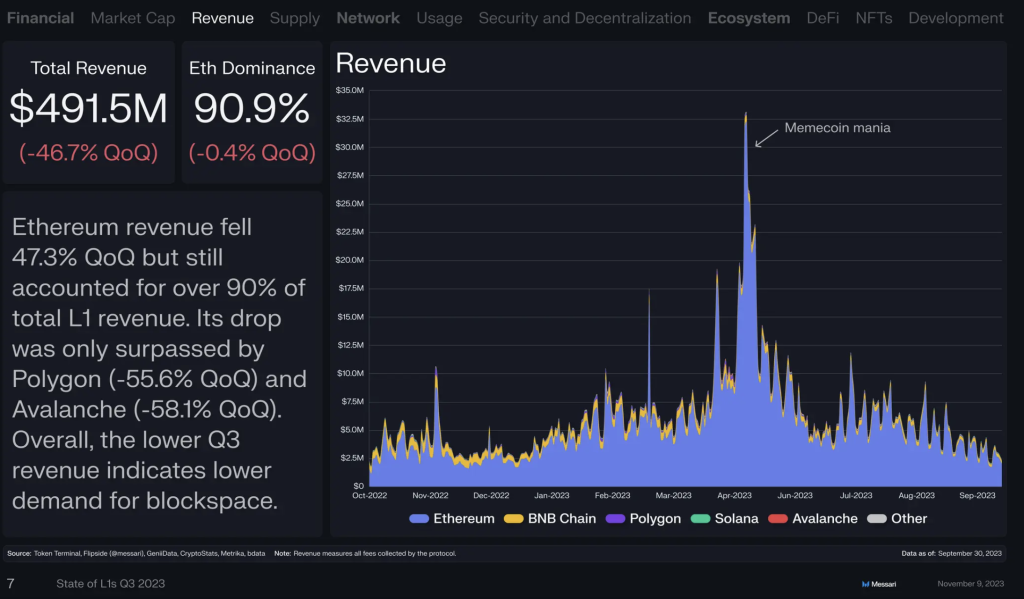
Task: Open the Development tab
Action: point(956,18)
